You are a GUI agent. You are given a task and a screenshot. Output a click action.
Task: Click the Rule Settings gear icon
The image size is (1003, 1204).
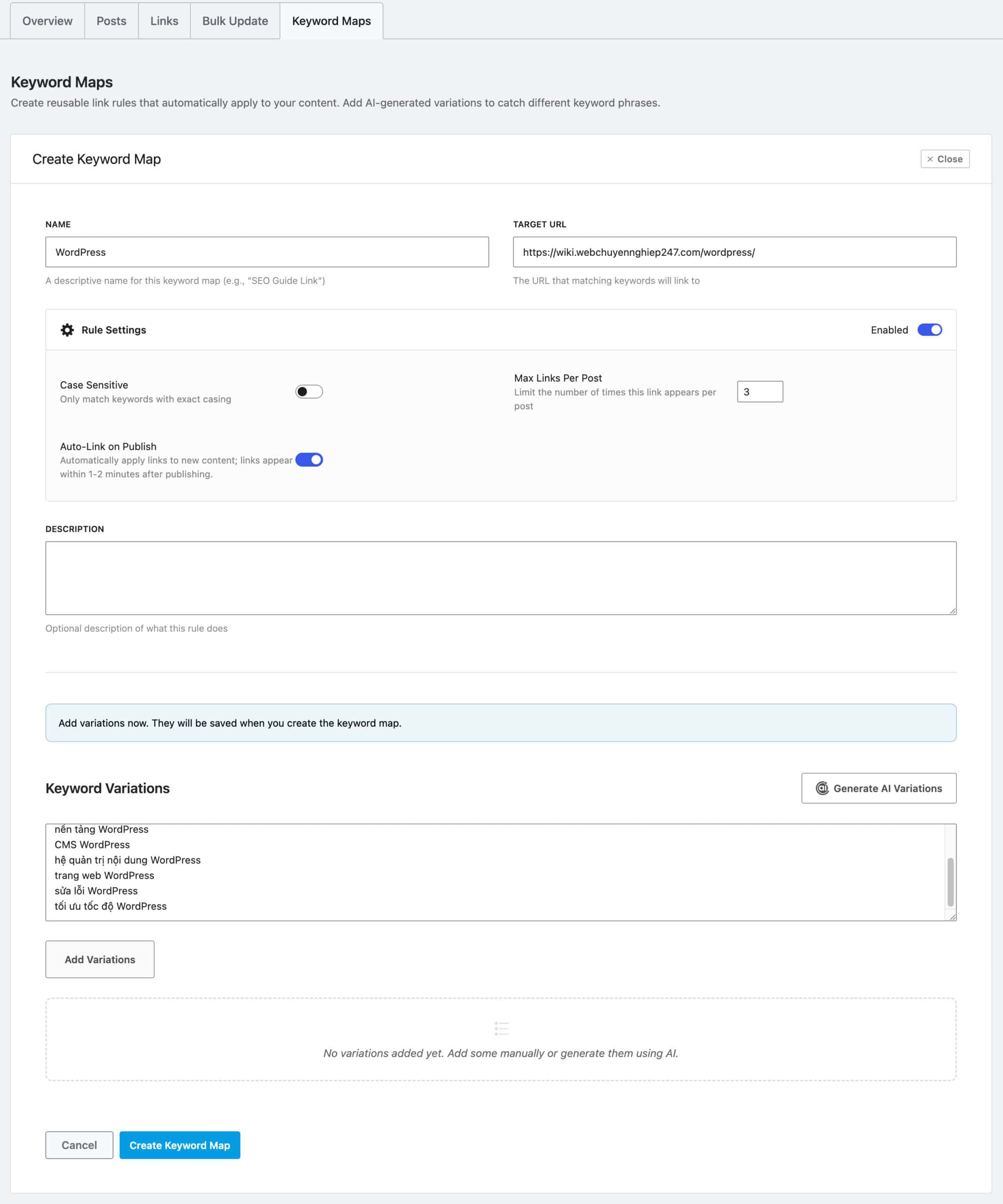coord(67,330)
